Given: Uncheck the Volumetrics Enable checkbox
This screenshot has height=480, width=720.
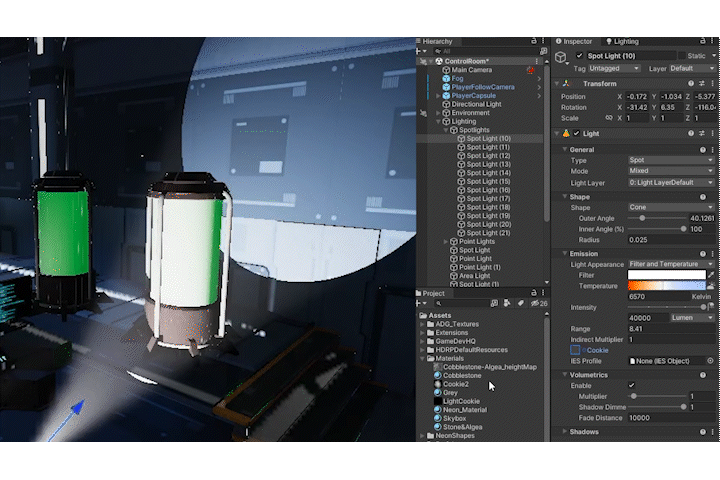Looking at the screenshot, I should coord(631,385).
